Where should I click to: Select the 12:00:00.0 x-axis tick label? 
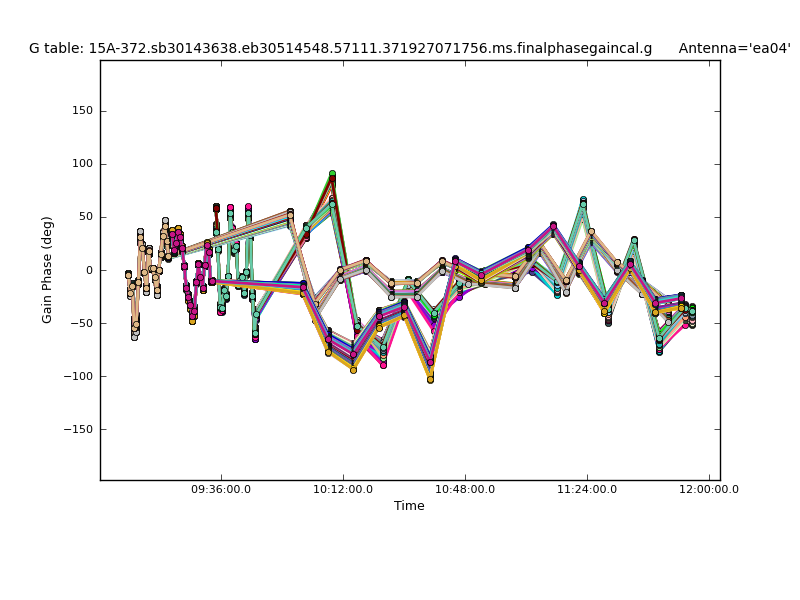point(709,490)
